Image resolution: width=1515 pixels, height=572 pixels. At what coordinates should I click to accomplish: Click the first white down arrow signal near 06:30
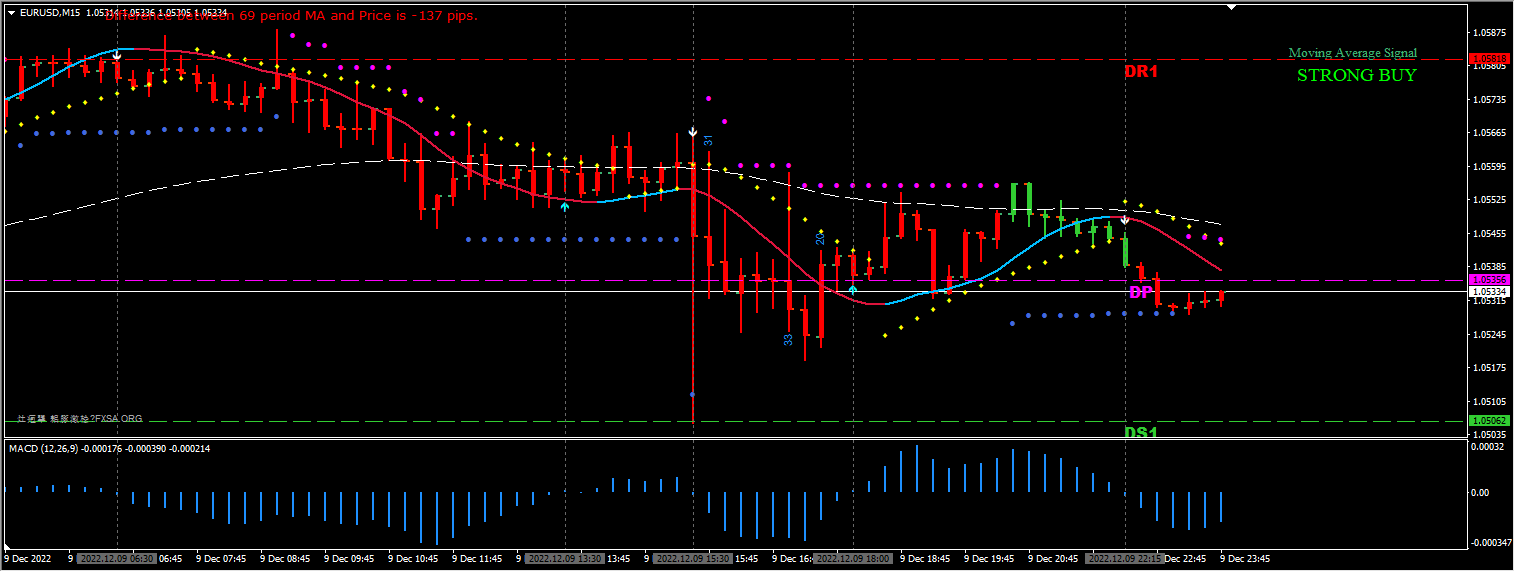117,54
